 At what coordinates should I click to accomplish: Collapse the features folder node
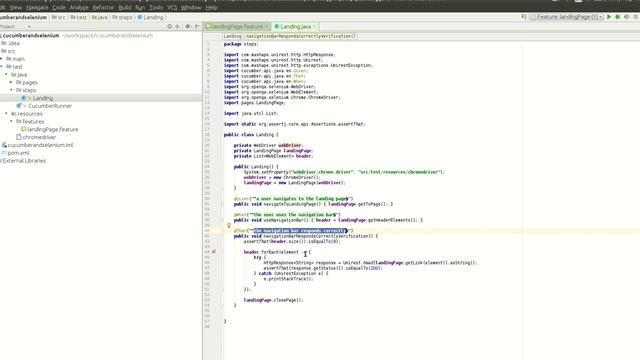coord(11,121)
